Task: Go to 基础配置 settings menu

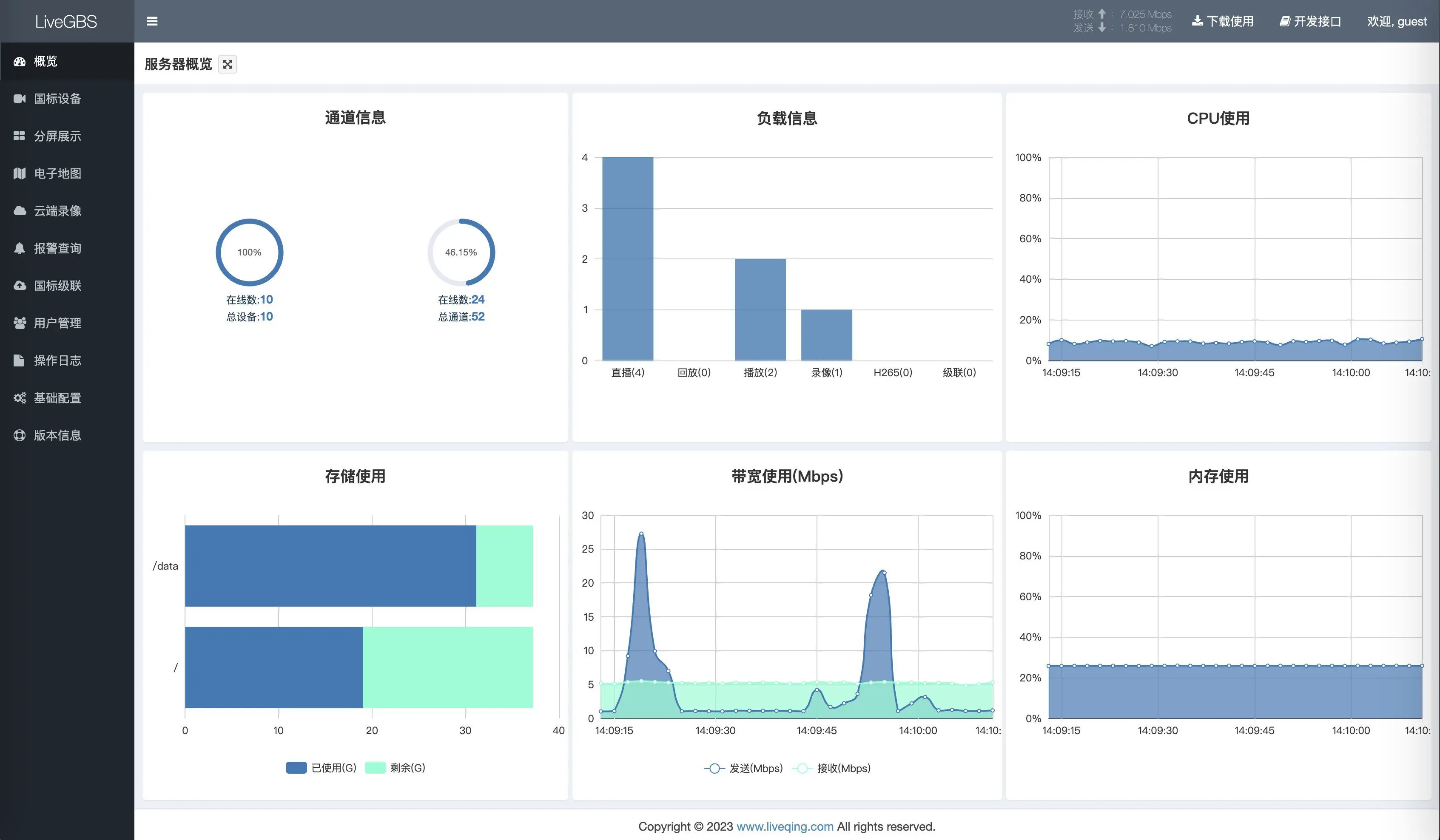Action: (57, 398)
